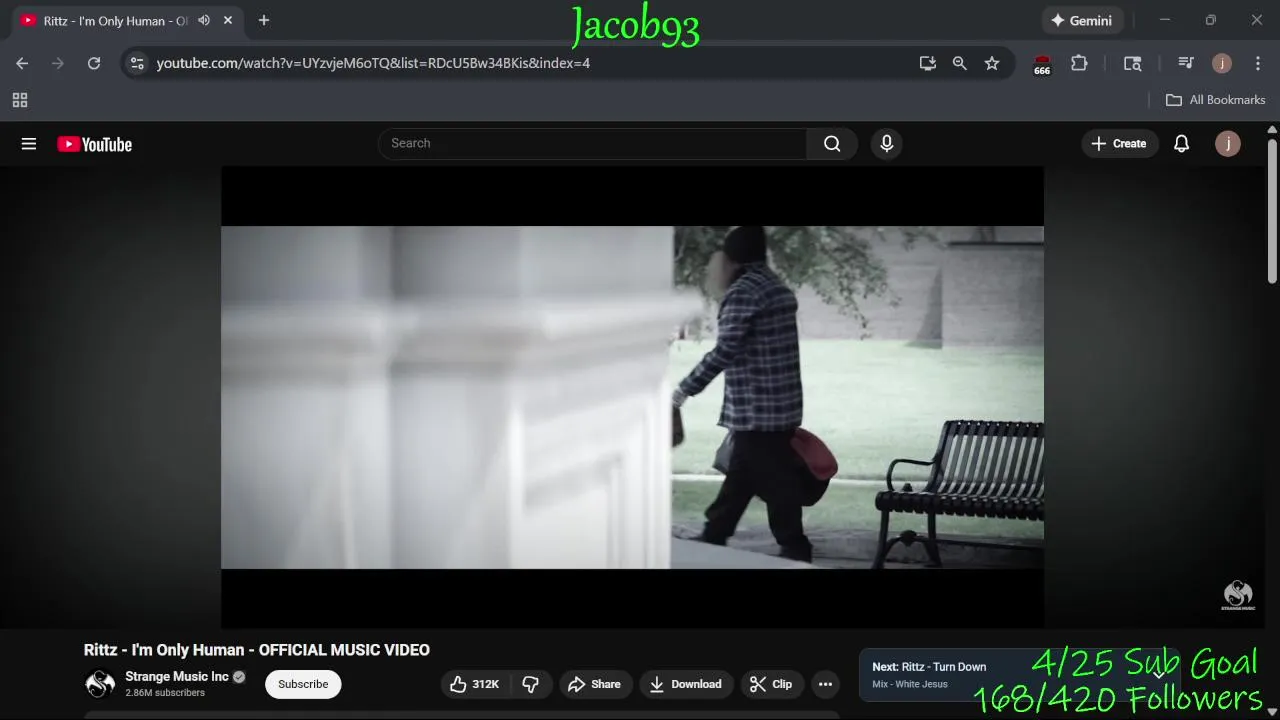
Task: Go back to the previous page
Action: coord(22,63)
